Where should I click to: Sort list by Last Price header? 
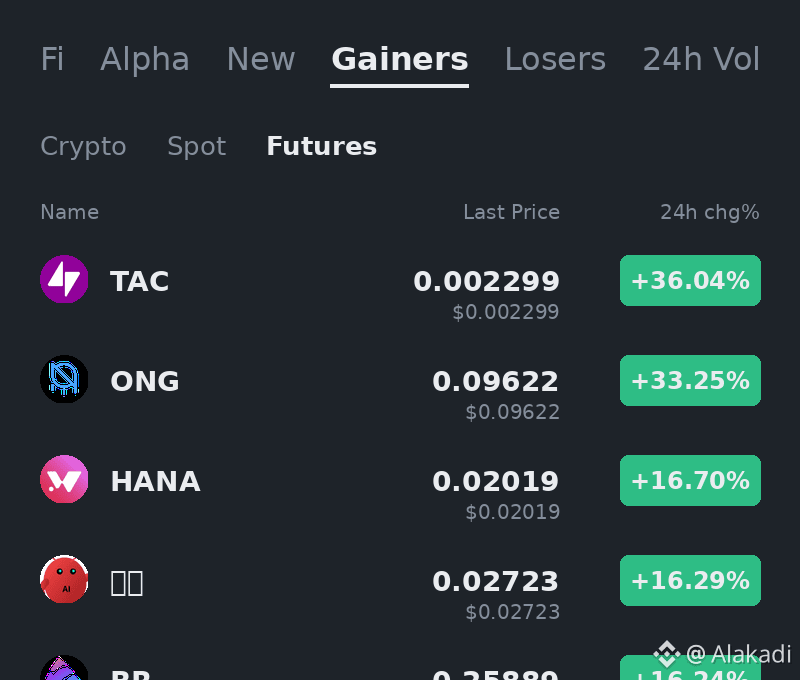[511, 212]
